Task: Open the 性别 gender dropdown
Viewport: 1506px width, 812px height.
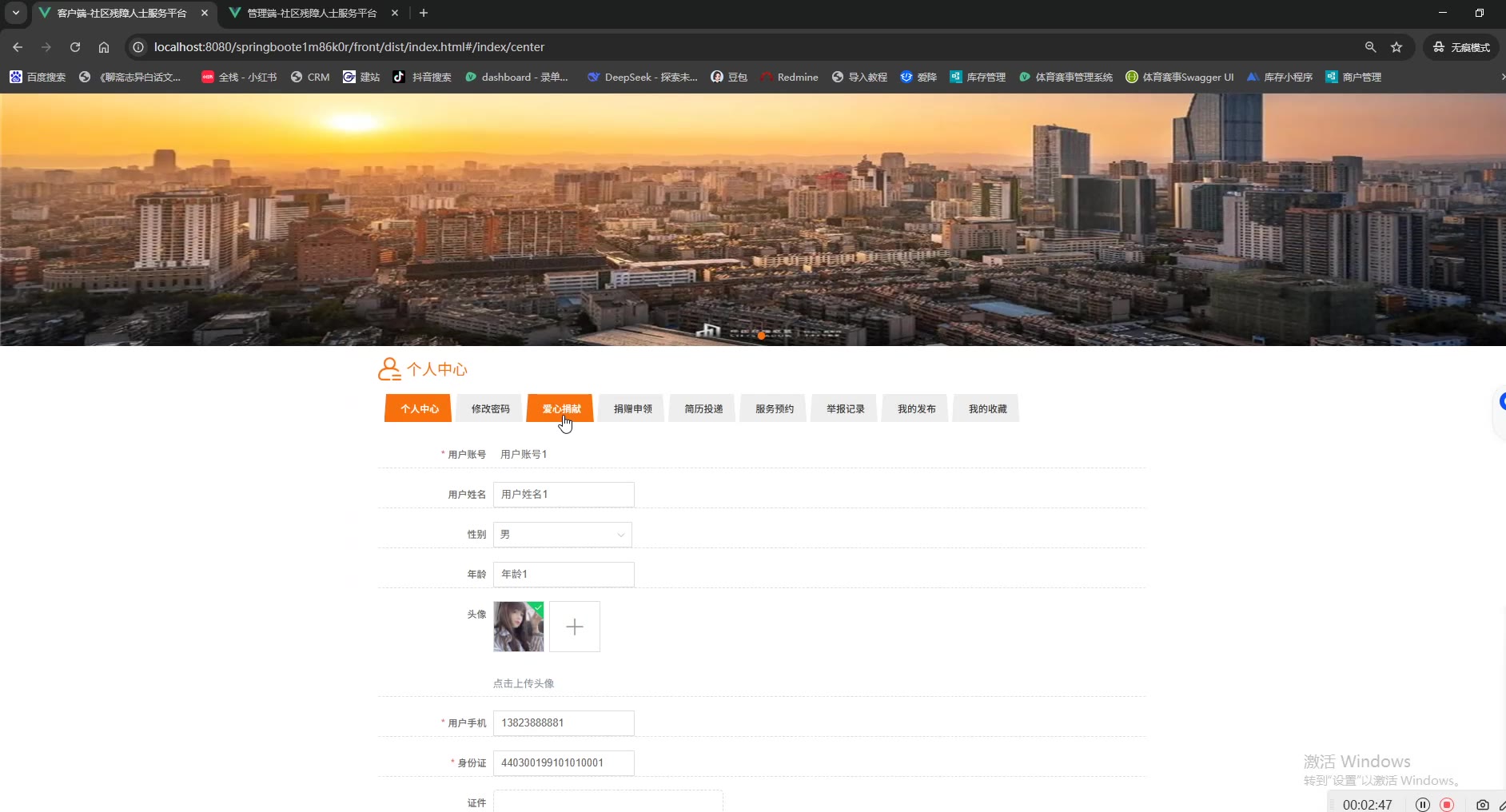Action: coord(563,535)
